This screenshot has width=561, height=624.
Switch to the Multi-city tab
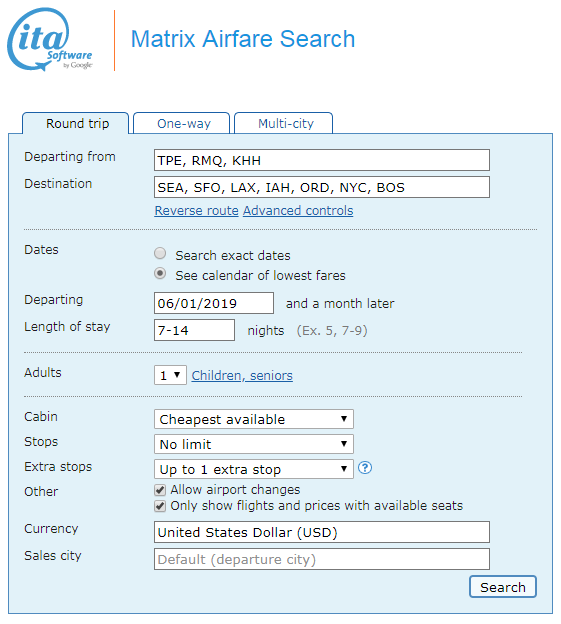click(284, 123)
